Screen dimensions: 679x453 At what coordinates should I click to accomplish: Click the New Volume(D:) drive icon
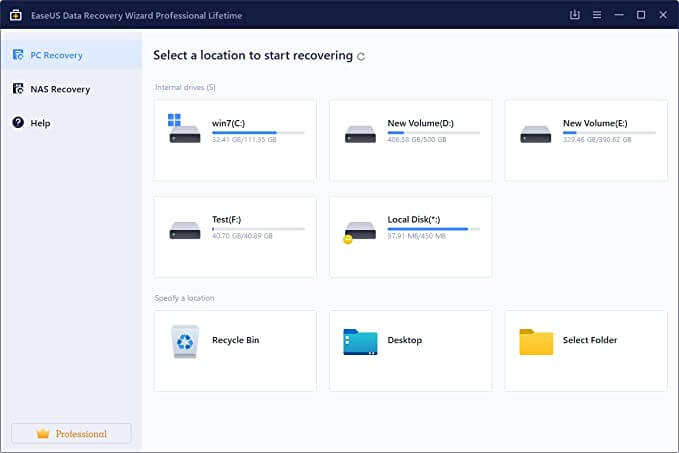coord(360,134)
